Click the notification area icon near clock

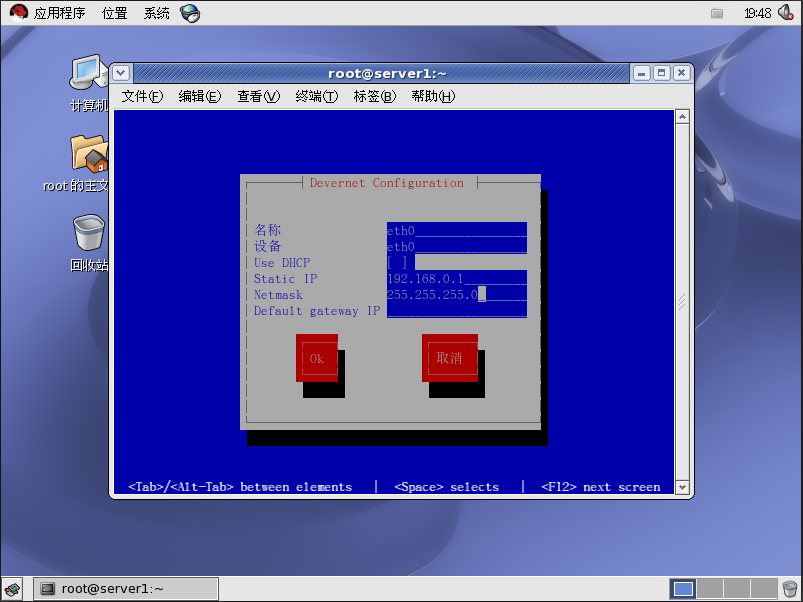pos(717,13)
